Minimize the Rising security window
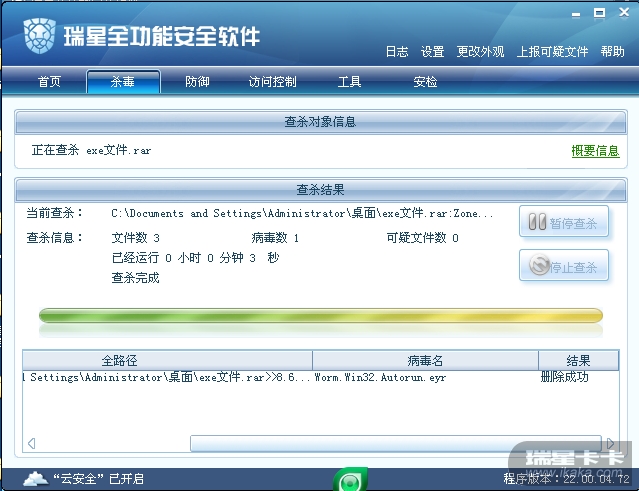Viewport: 639px width, 491px height. 576,15
